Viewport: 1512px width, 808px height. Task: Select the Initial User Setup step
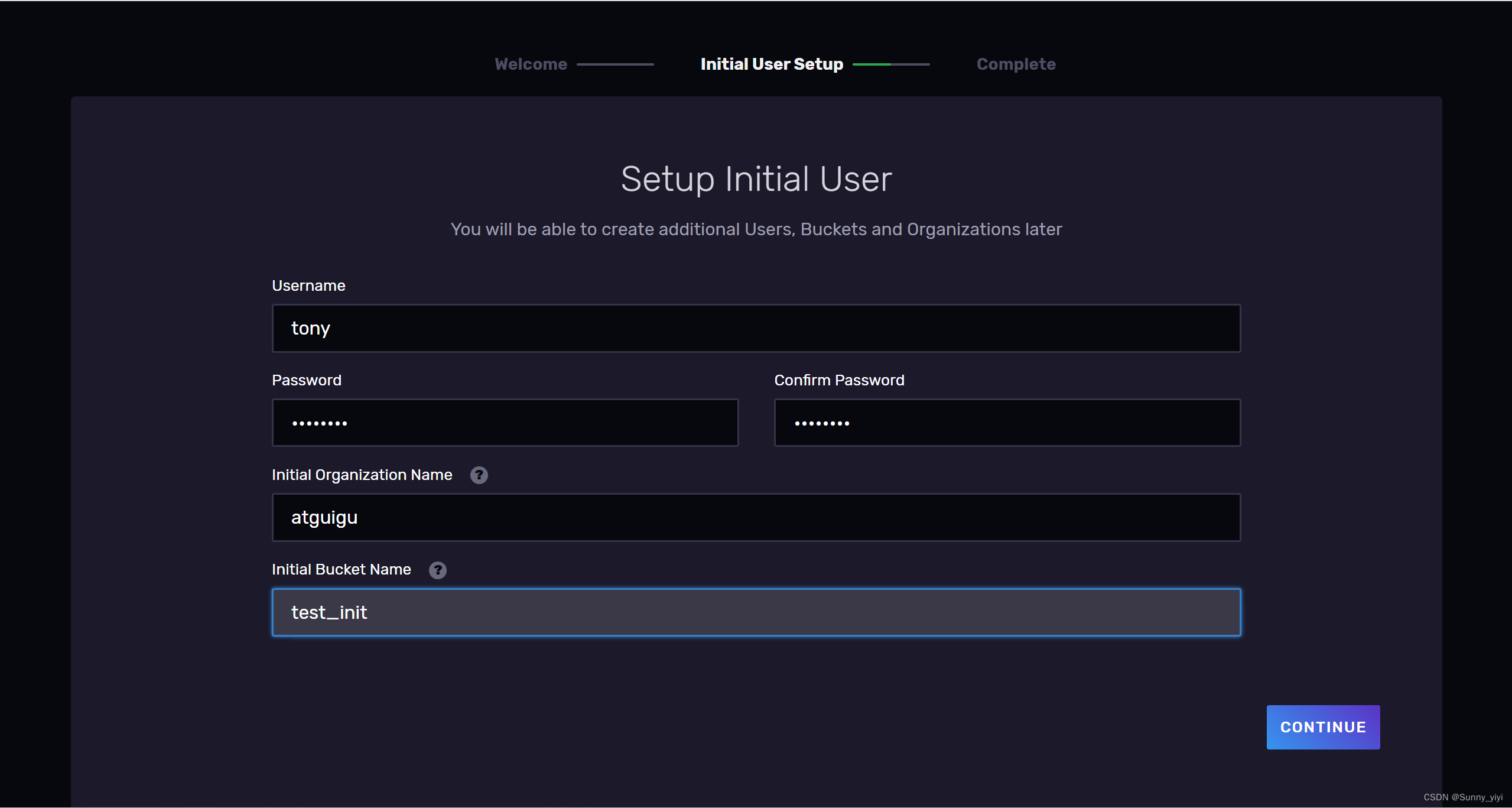772,64
